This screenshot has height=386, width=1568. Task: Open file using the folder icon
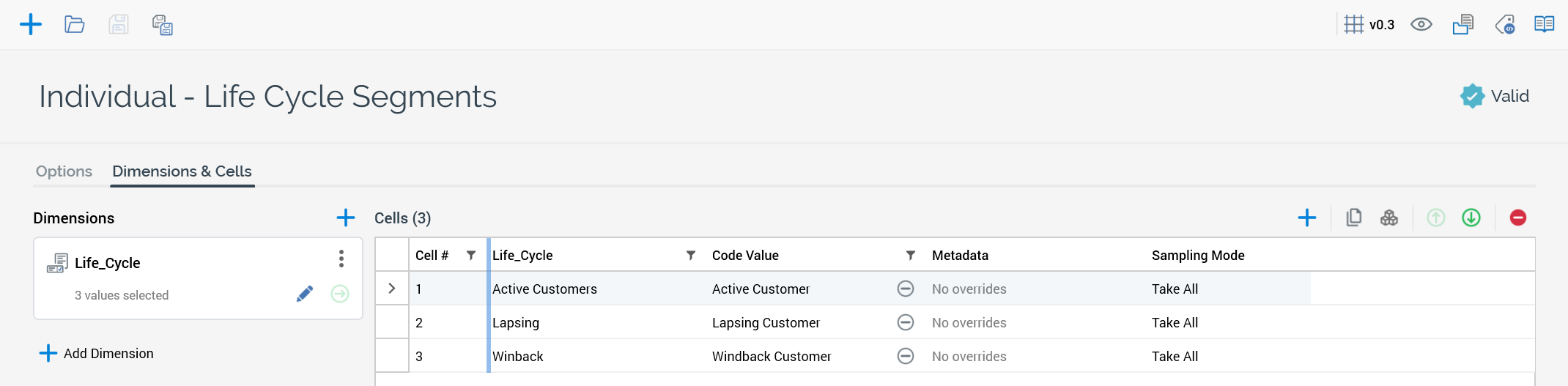click(x=74, y=25)
